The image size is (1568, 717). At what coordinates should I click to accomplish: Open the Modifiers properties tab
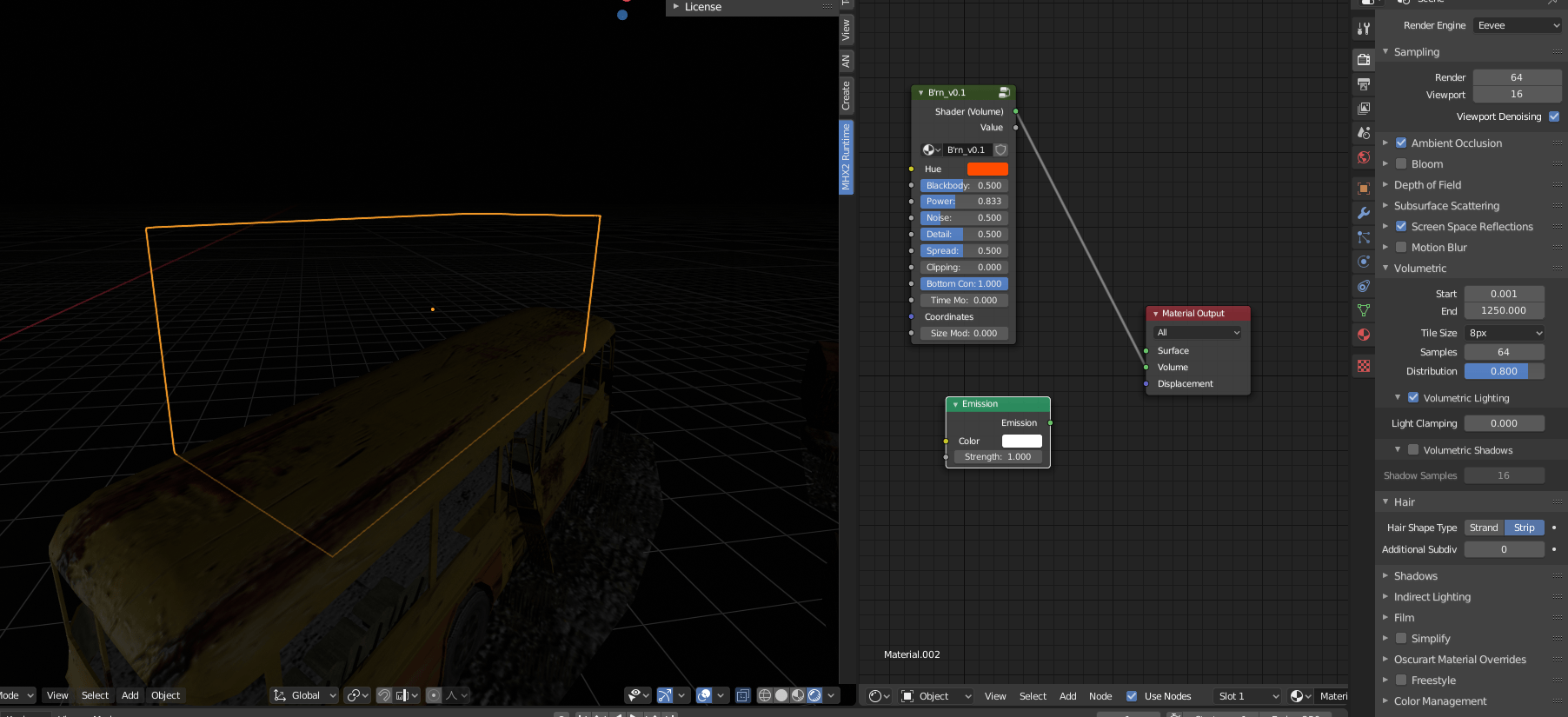[x=1363, y=213]
